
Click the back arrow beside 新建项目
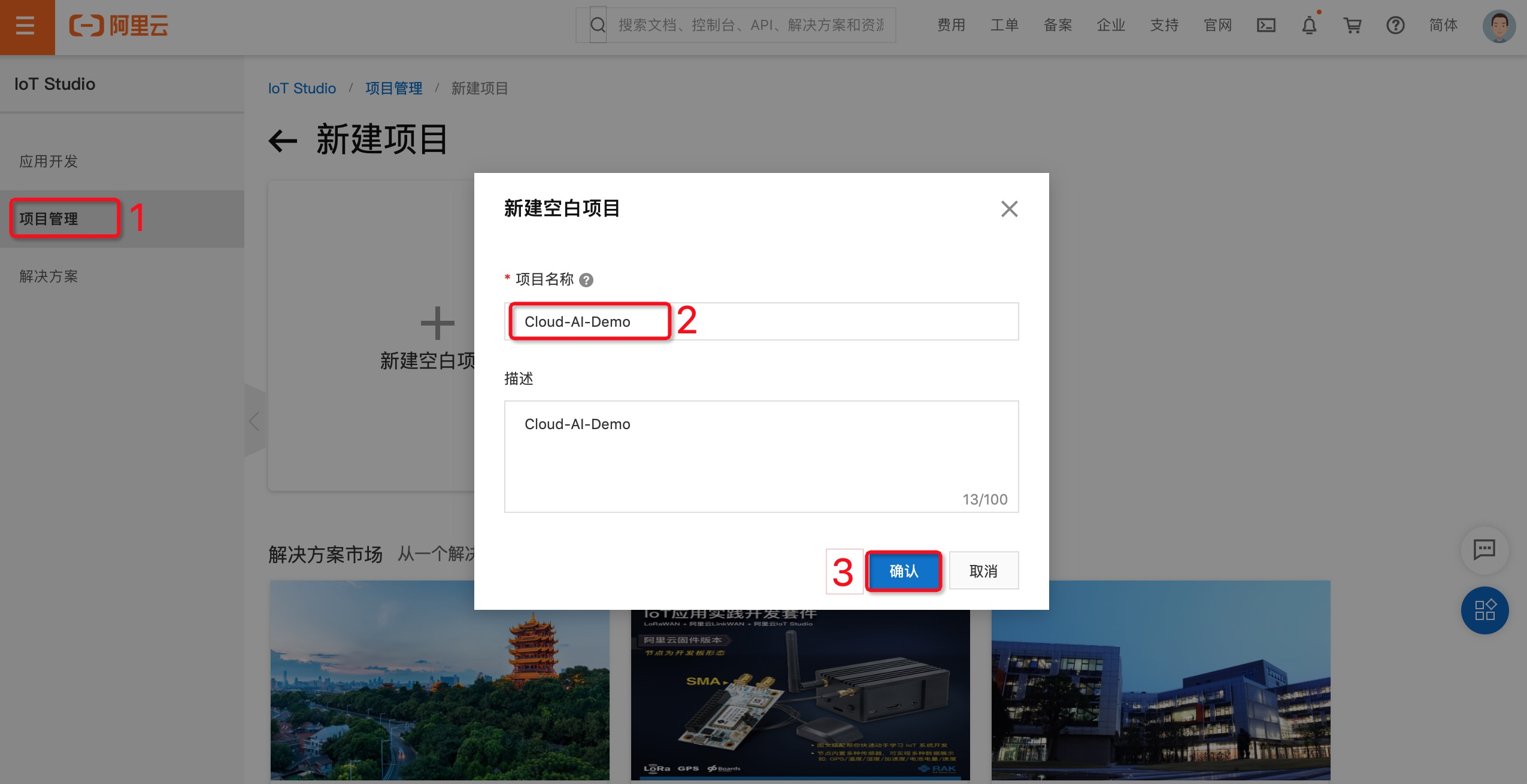pos(283,141)
